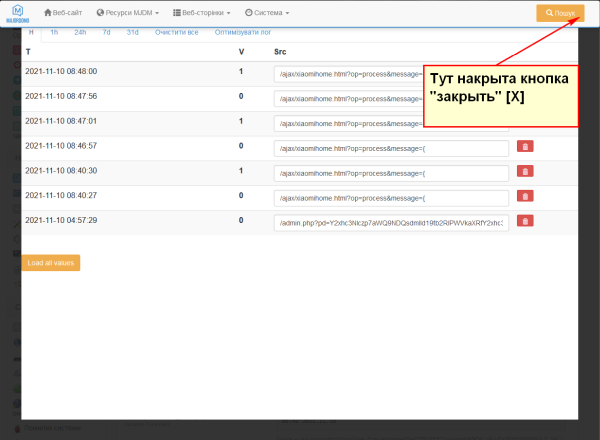Viewport: 600px width, 440px height.
Task: Click the Очистити все link
Action: pyautogui.click(x=176, y=32)
